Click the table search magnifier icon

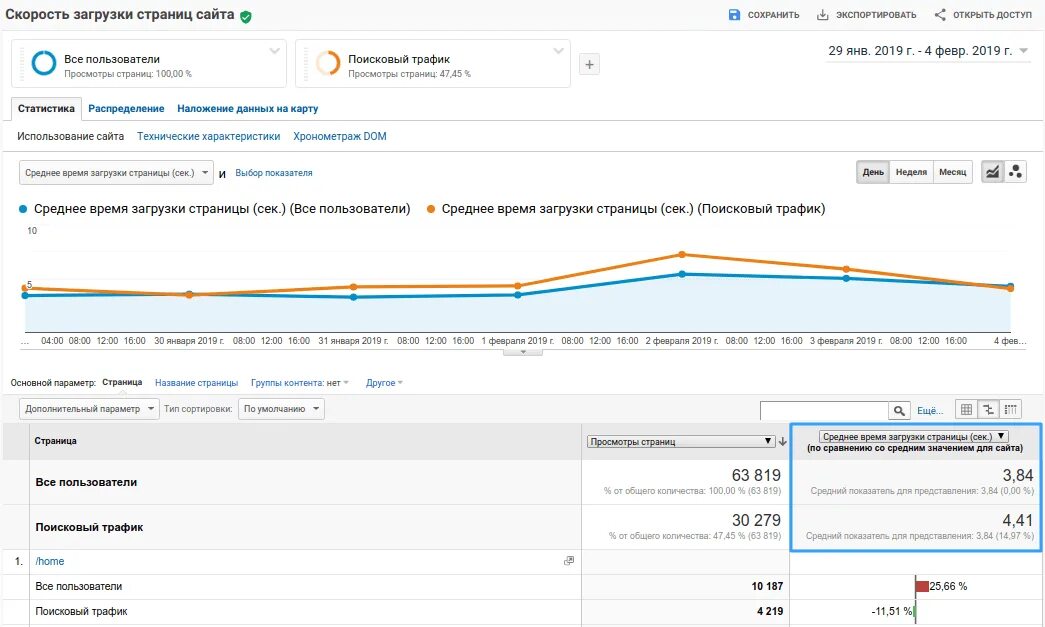pyautogui.click(x=898, y=410)
